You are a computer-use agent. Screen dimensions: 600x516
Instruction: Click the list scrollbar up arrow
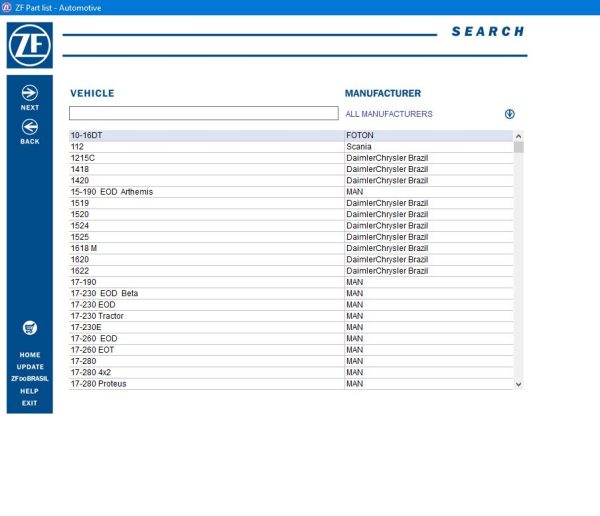[518, 136]
